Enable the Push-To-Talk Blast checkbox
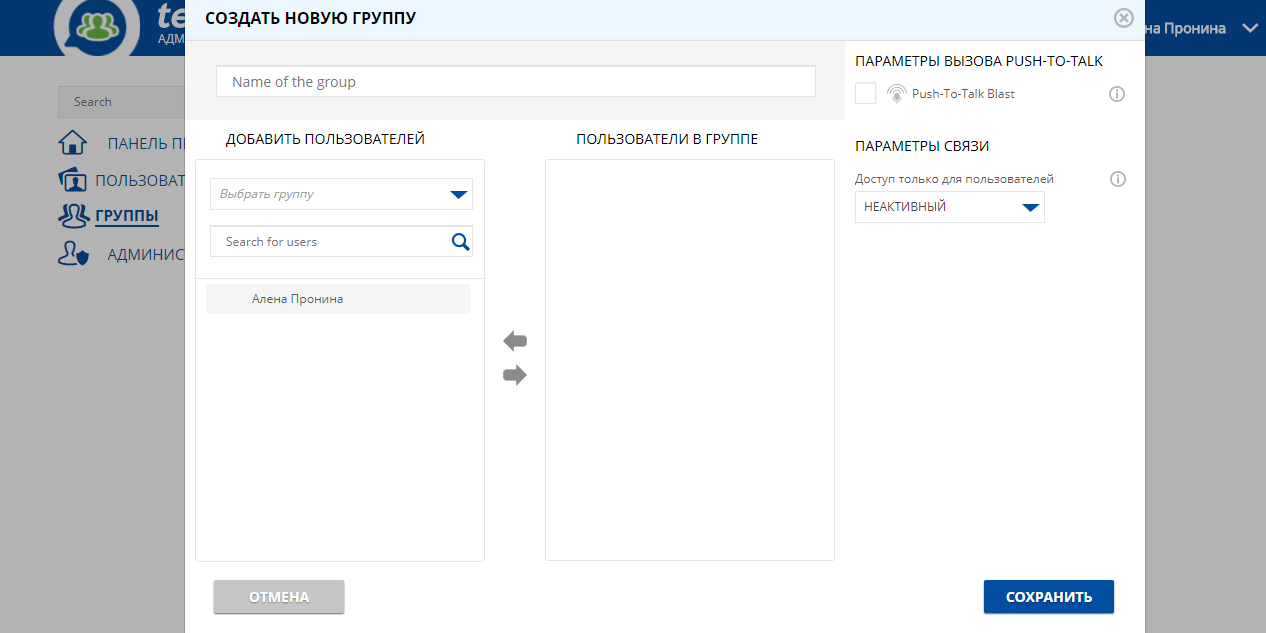Image resolution: width=1266 pixels, height=633 pixels. pos(866,94)
